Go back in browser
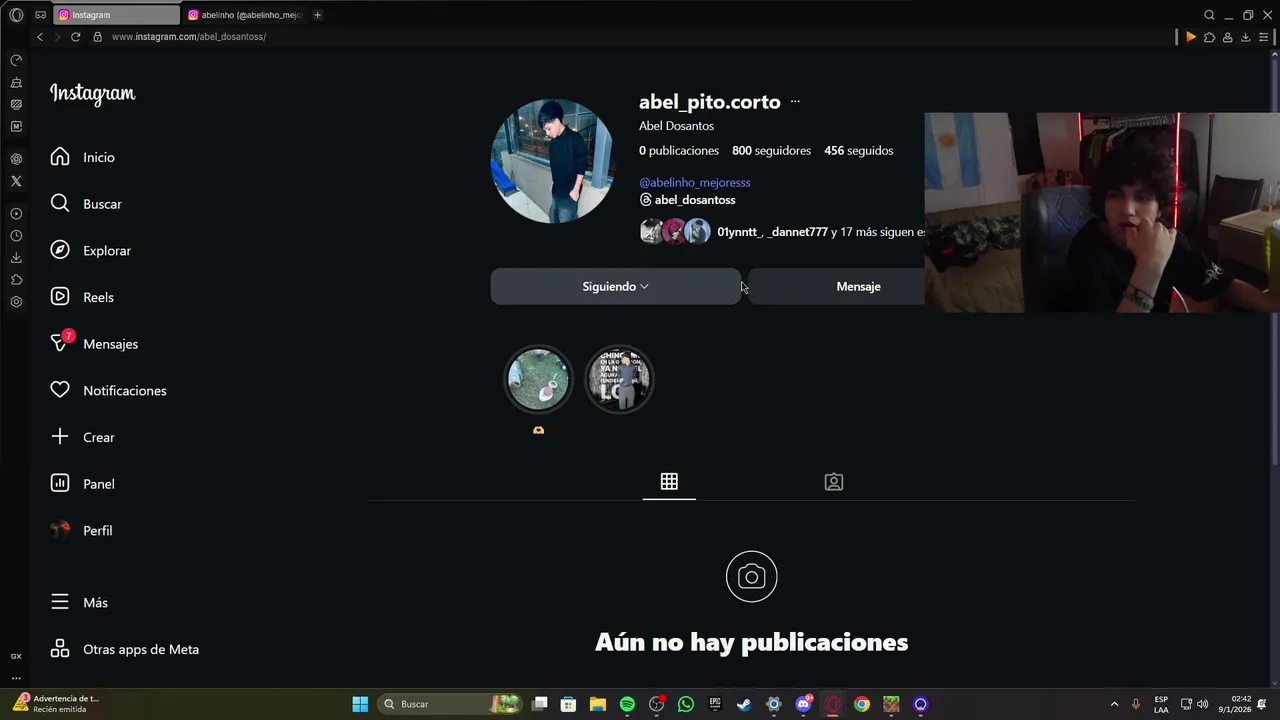Screen dimensions: 1280x720 click(40, 37)
